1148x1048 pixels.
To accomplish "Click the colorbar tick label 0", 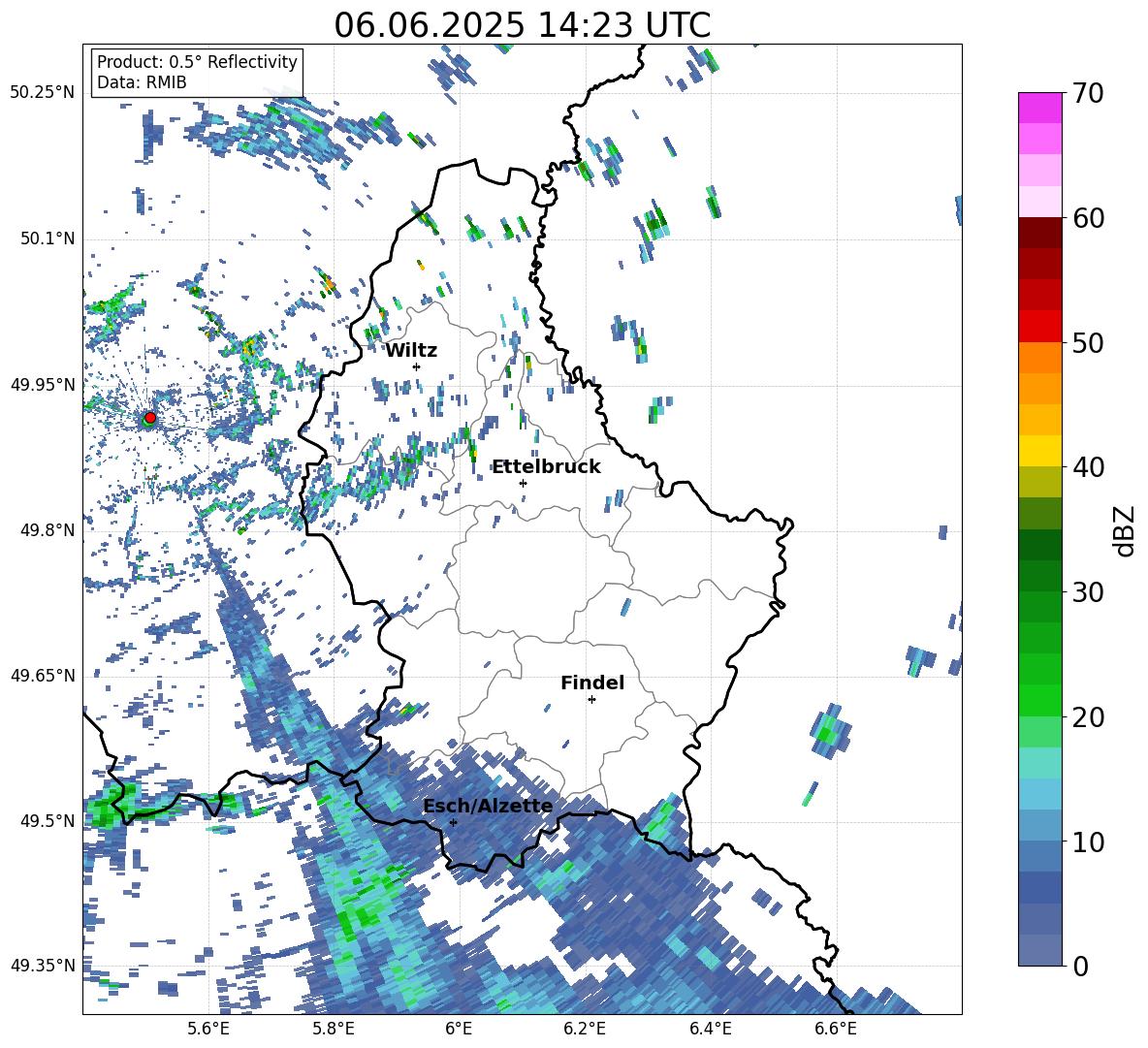I will pyautogui.click(x=1080, y=966).
